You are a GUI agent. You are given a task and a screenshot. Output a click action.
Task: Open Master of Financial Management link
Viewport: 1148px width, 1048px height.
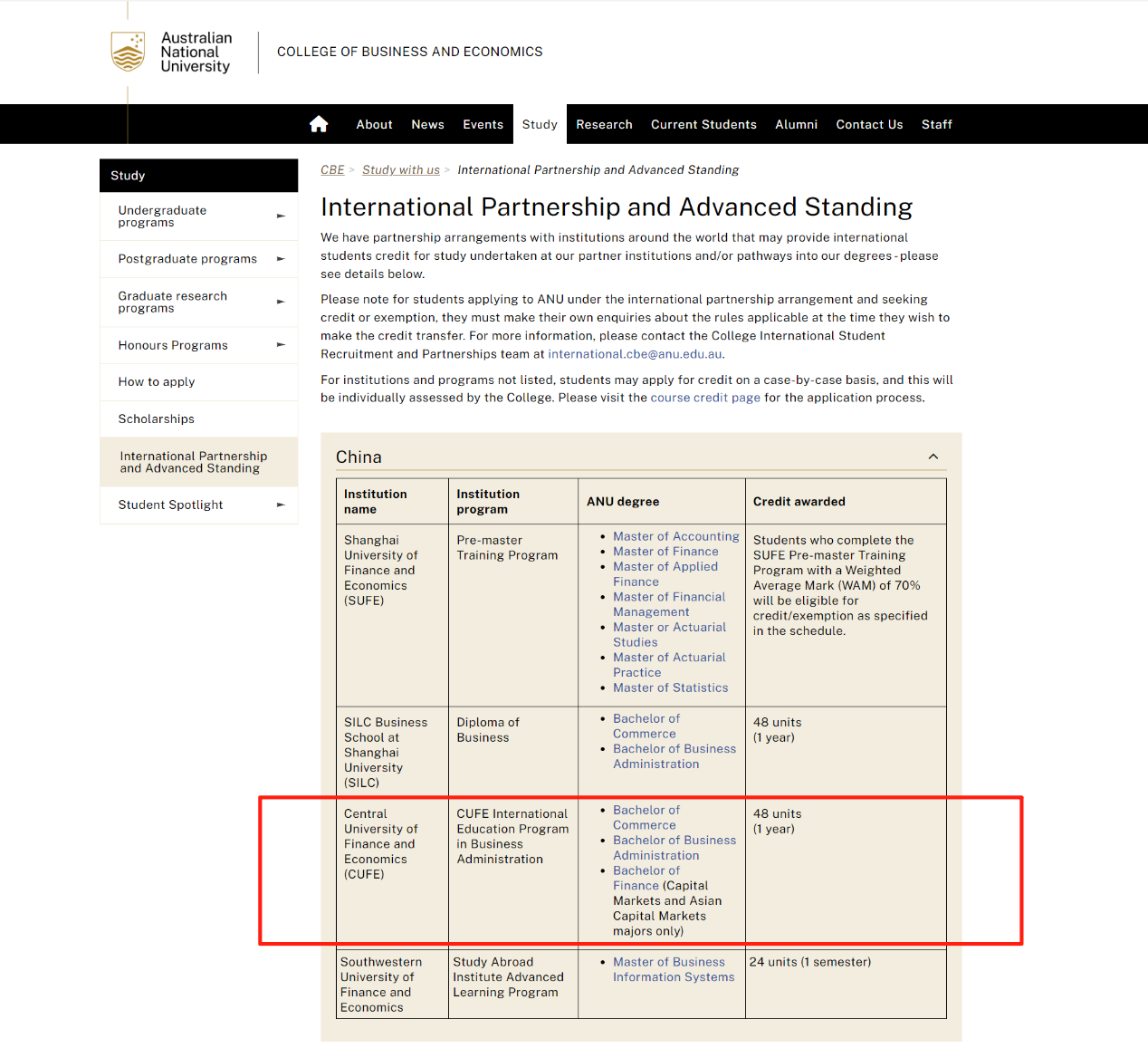(669, 604)
